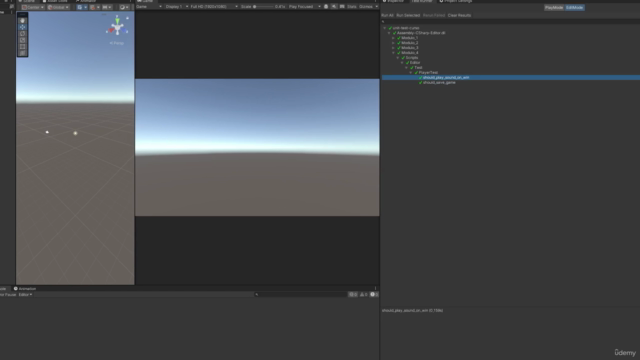Collapse the unit-test-curso root node
Screen dimensions: 640x360
(x=384, y=28)
